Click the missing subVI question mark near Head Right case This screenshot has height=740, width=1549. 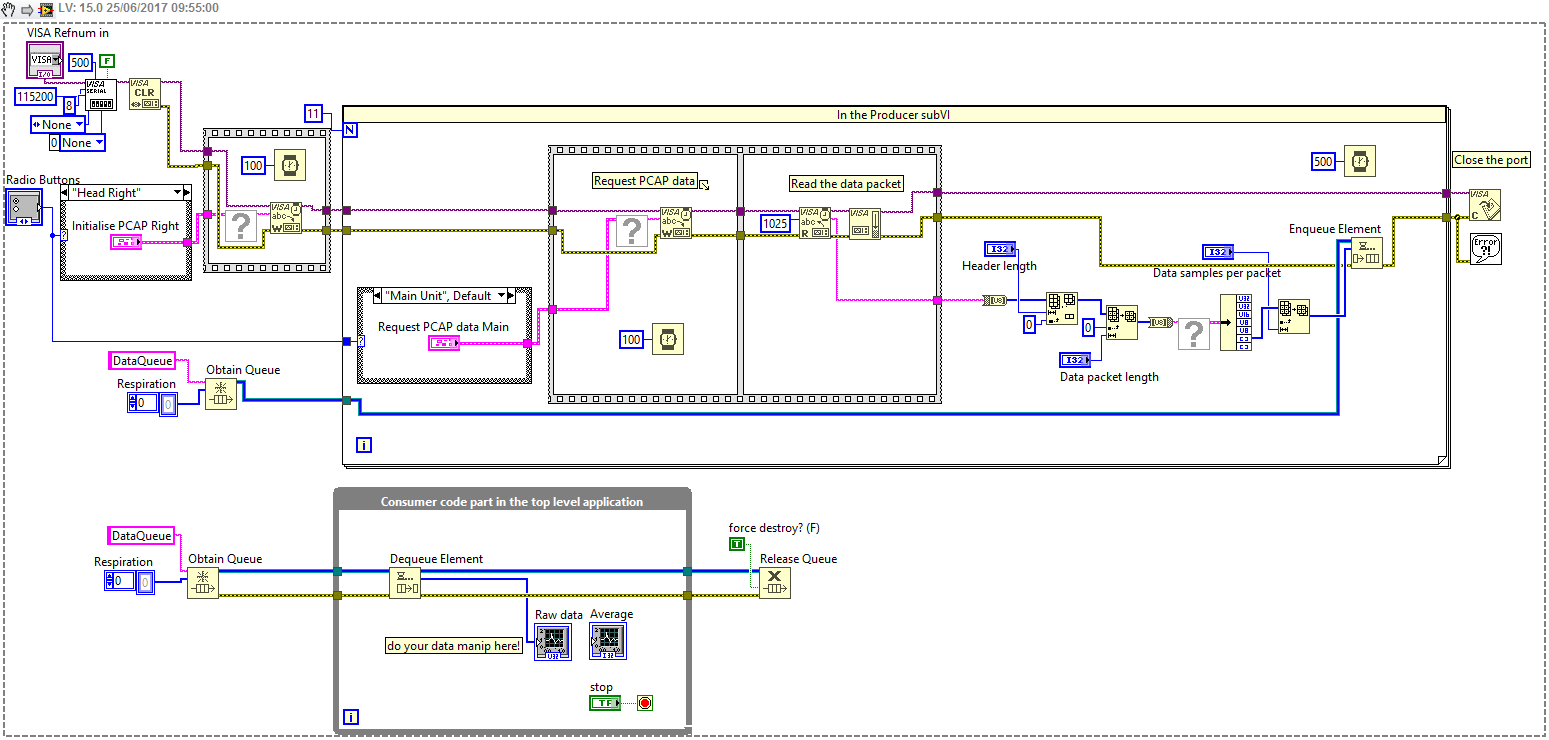(241, 227)
